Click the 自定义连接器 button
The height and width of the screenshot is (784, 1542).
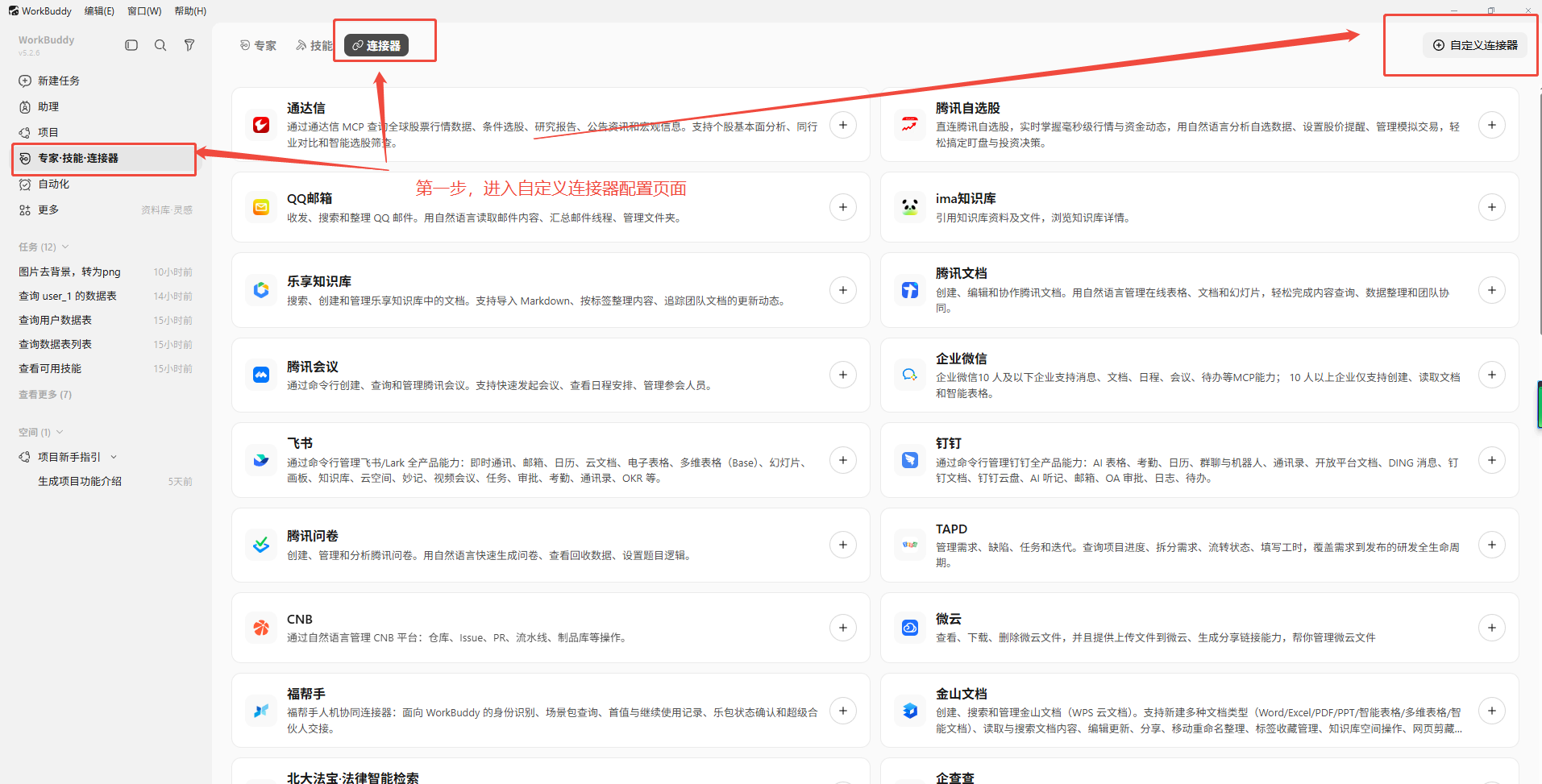(x=1475, y=45)
